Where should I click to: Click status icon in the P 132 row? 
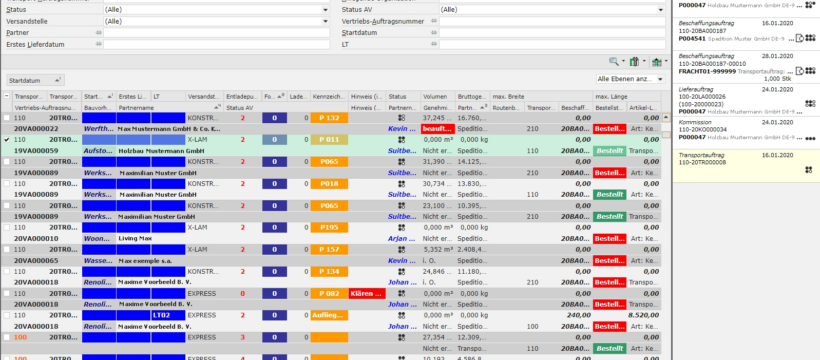pyautogui.click(x=402, y=118)
